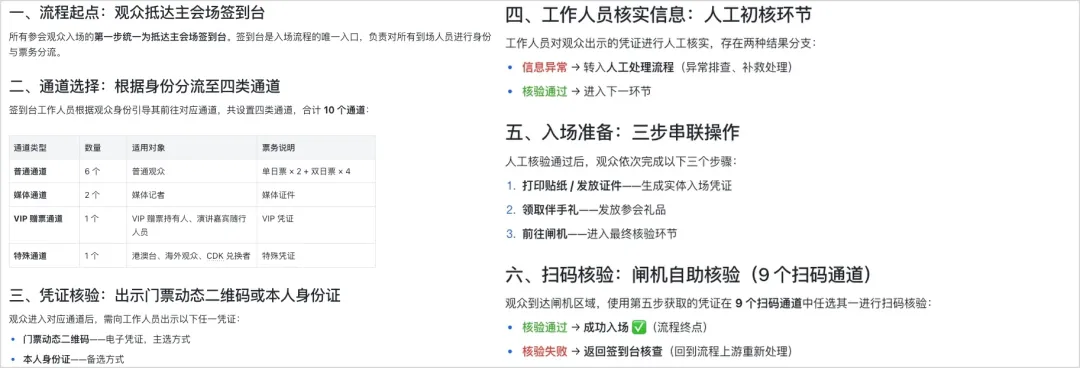
Task: Click heading 五、入场准备：三步串联操作
Action: click(x=623, y=132)
